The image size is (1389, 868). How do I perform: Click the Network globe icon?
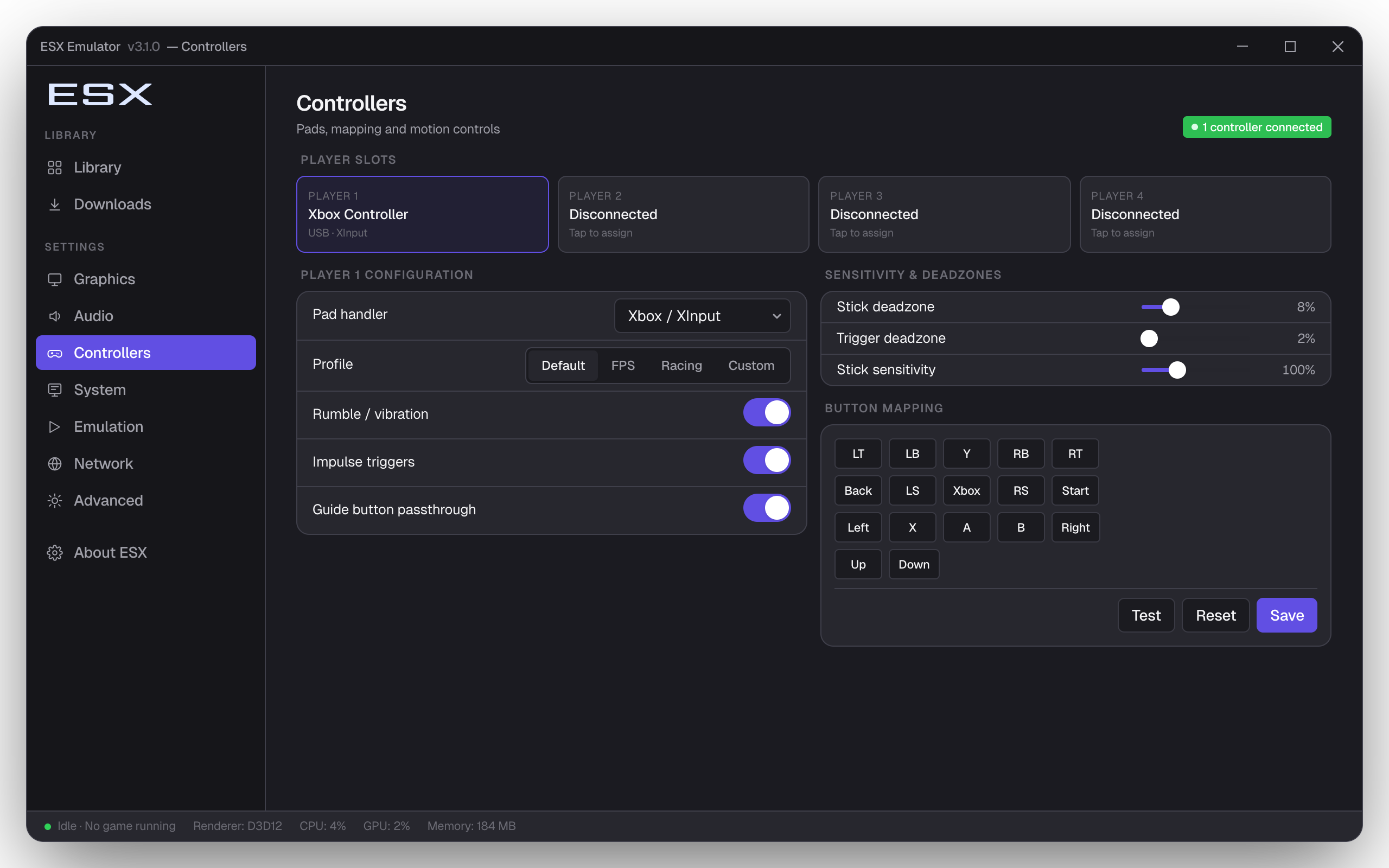click(x=54, y=463)
